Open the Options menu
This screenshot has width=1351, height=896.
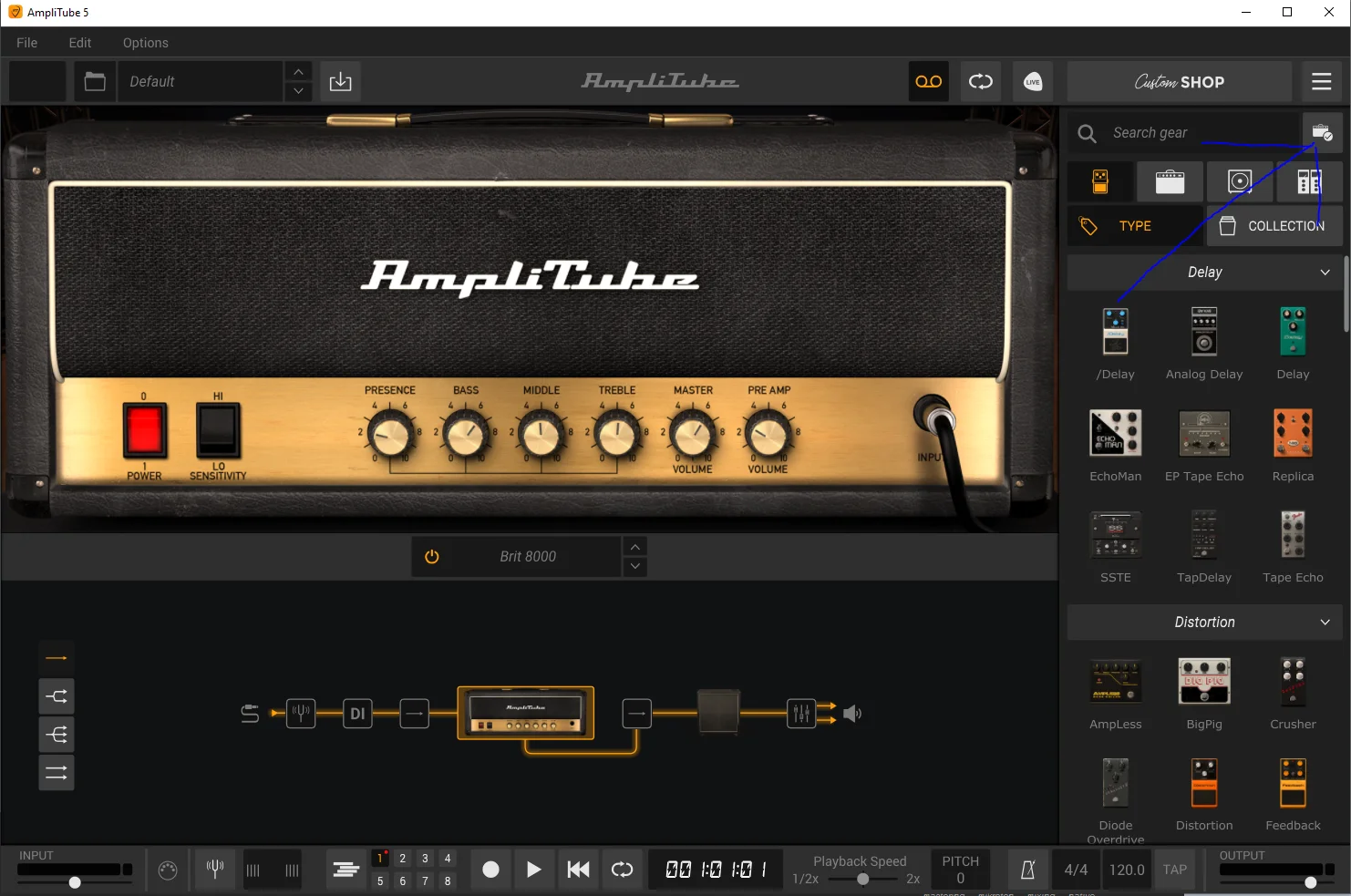(x=146, y=43)
